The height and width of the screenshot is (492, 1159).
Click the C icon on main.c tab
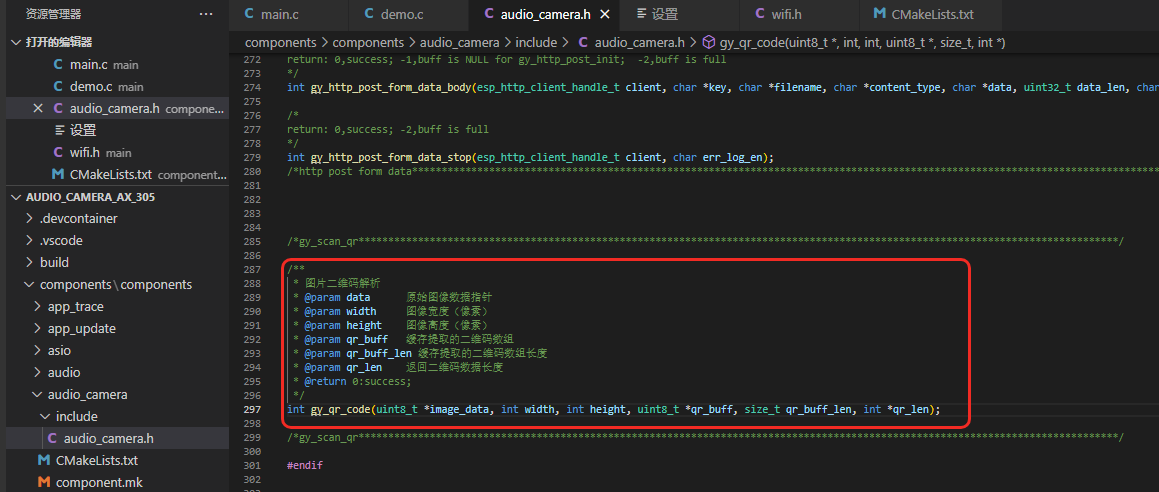click(248, 13)
